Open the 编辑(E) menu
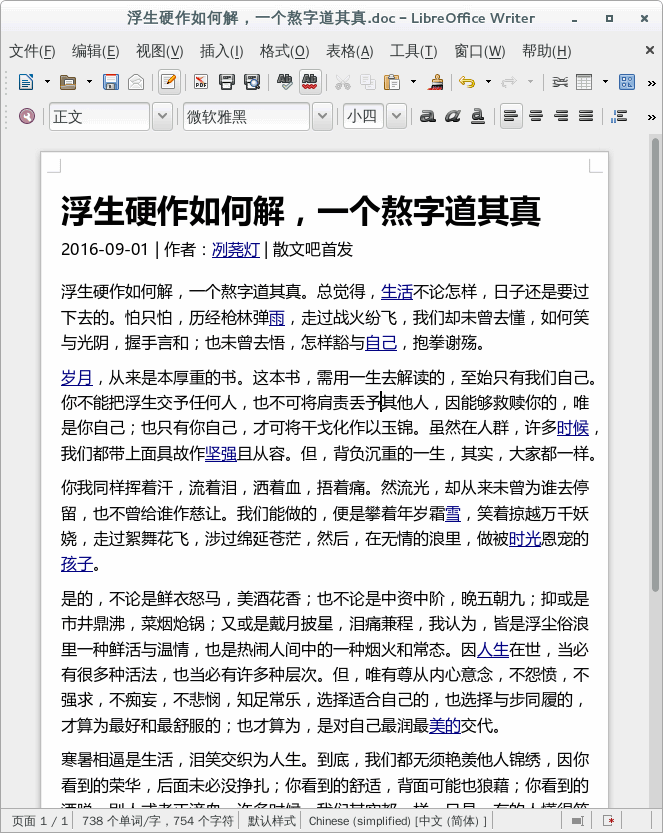The height and width of the screenshot is (833, 663). coord(95,52)
